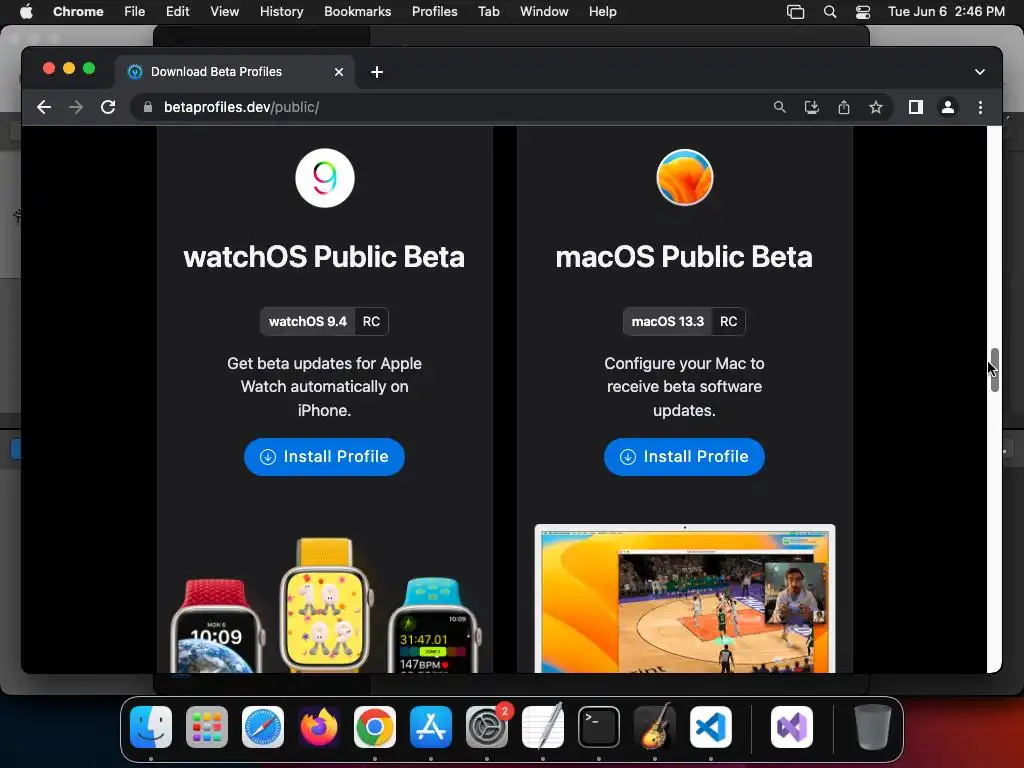The height and width of the screenshot is (768, 1024).
Task: Click the Stage Manager icon in menu bar
Action: tap(795, 12)
